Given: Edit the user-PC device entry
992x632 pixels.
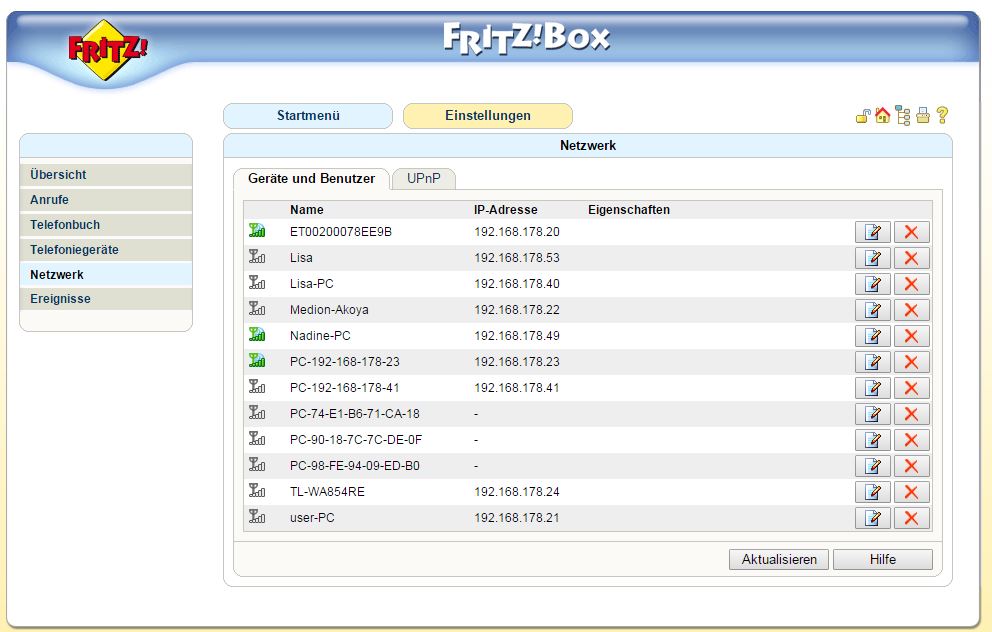Looking at the screenshot, I should pos(872,517).
